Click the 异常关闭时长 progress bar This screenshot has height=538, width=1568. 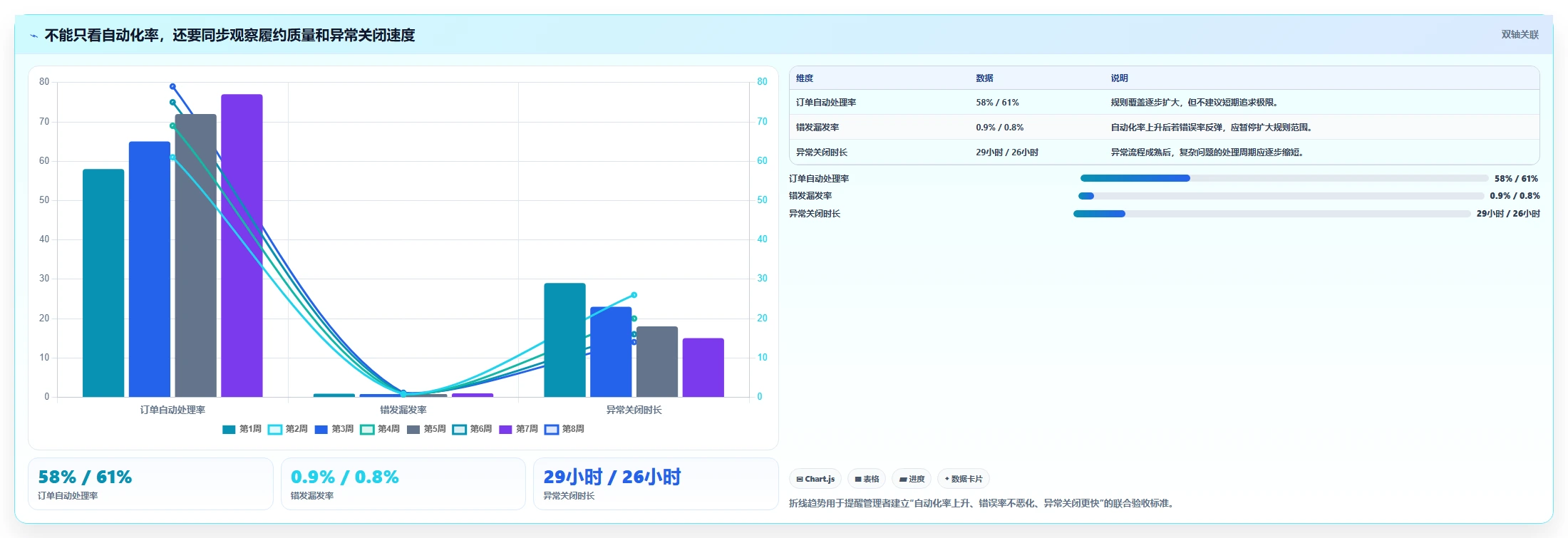(1272, 214)
